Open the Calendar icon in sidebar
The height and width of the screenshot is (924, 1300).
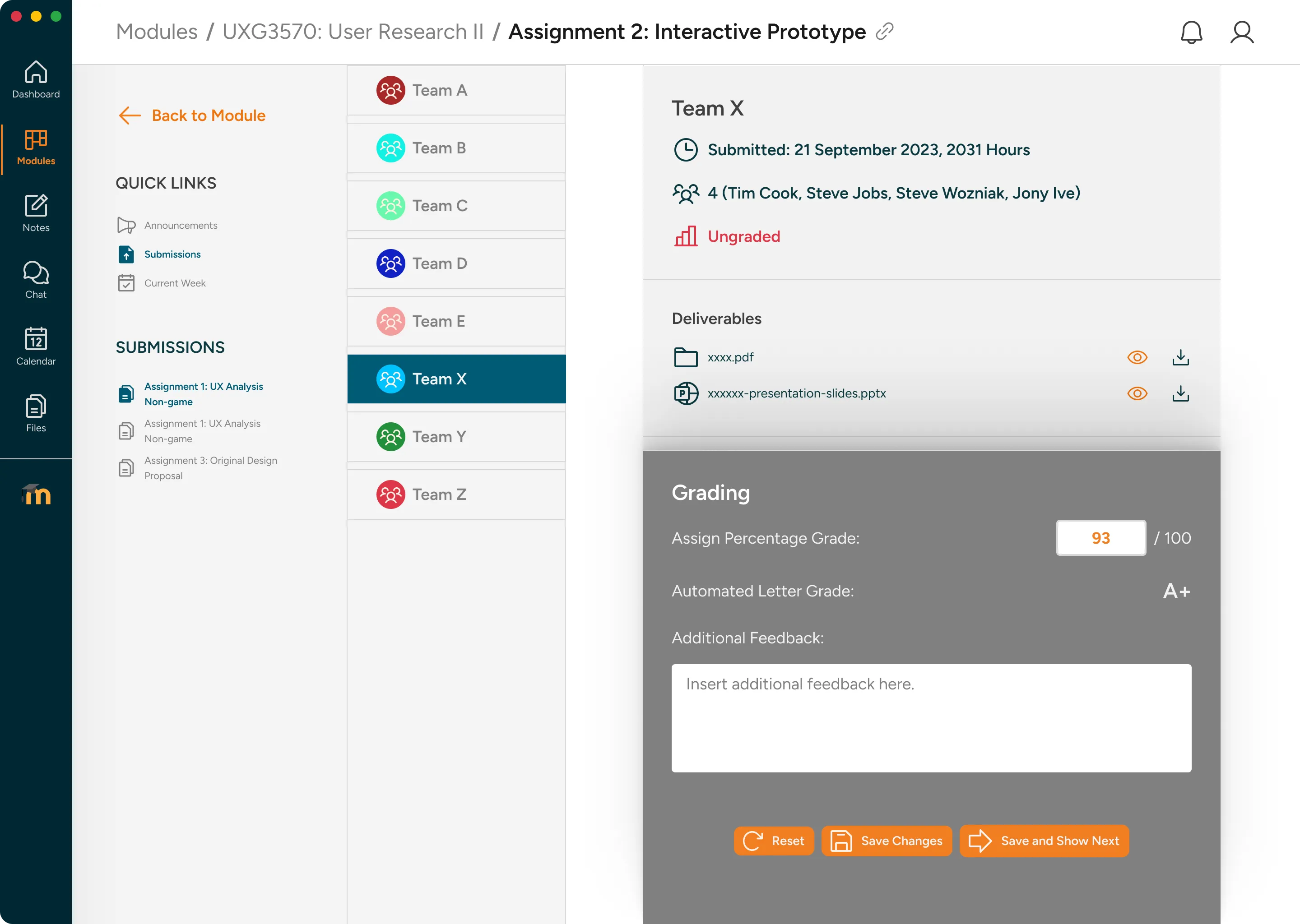[36, 339]
